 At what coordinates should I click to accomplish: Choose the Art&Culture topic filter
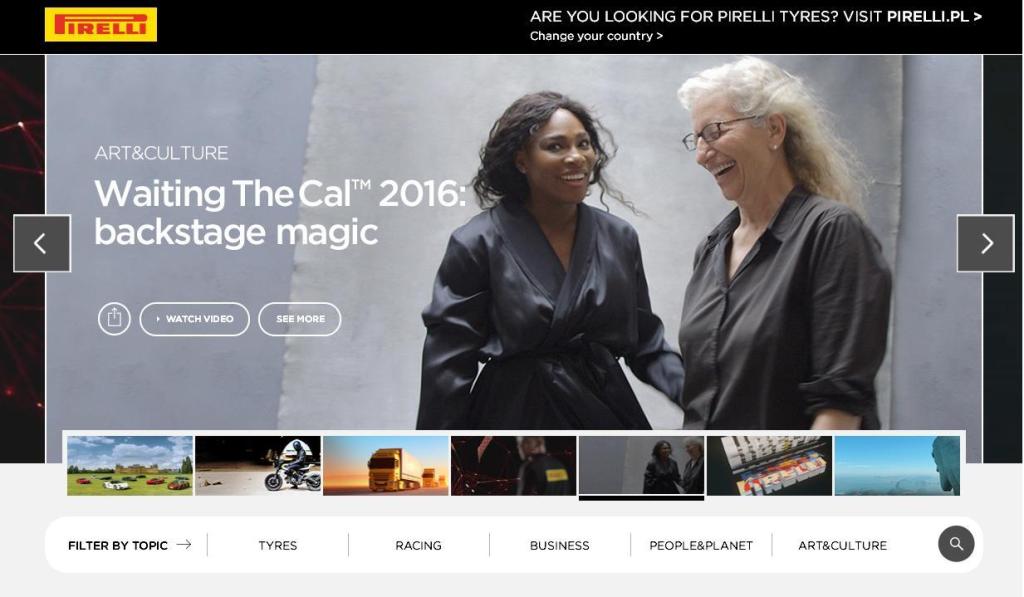pyautogui.click(x=842, y=545)
